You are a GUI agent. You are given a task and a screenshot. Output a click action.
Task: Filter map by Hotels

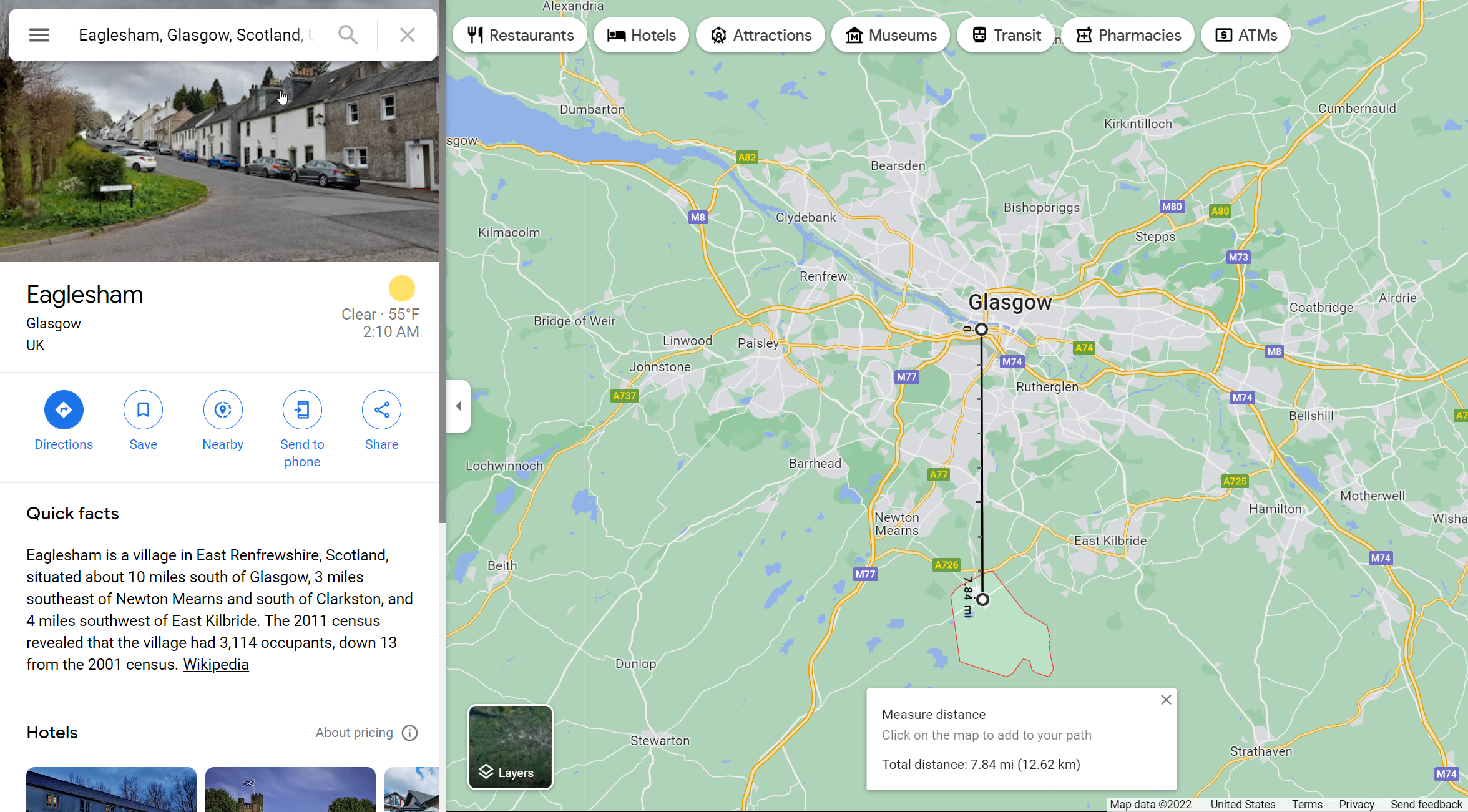click(x=641, y=35)
